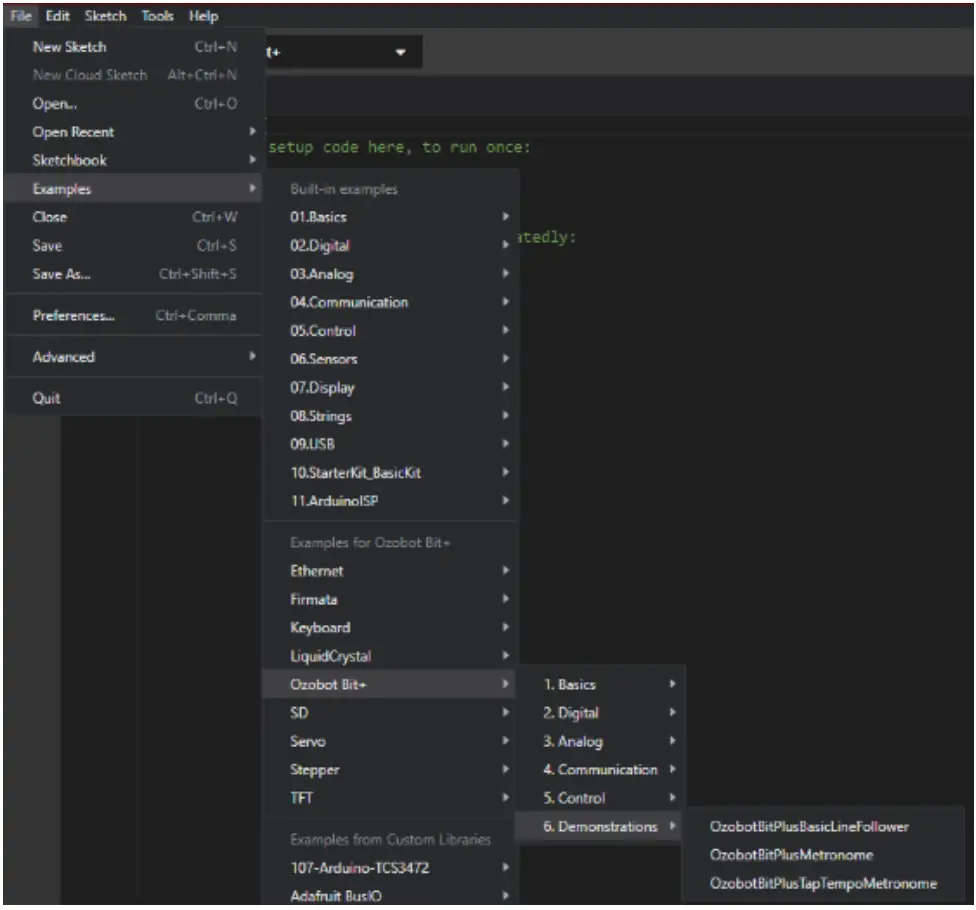Open the Ethernet library examples
Image resolution: width=976 pixels, height=910 pixels.
point(392,571)
